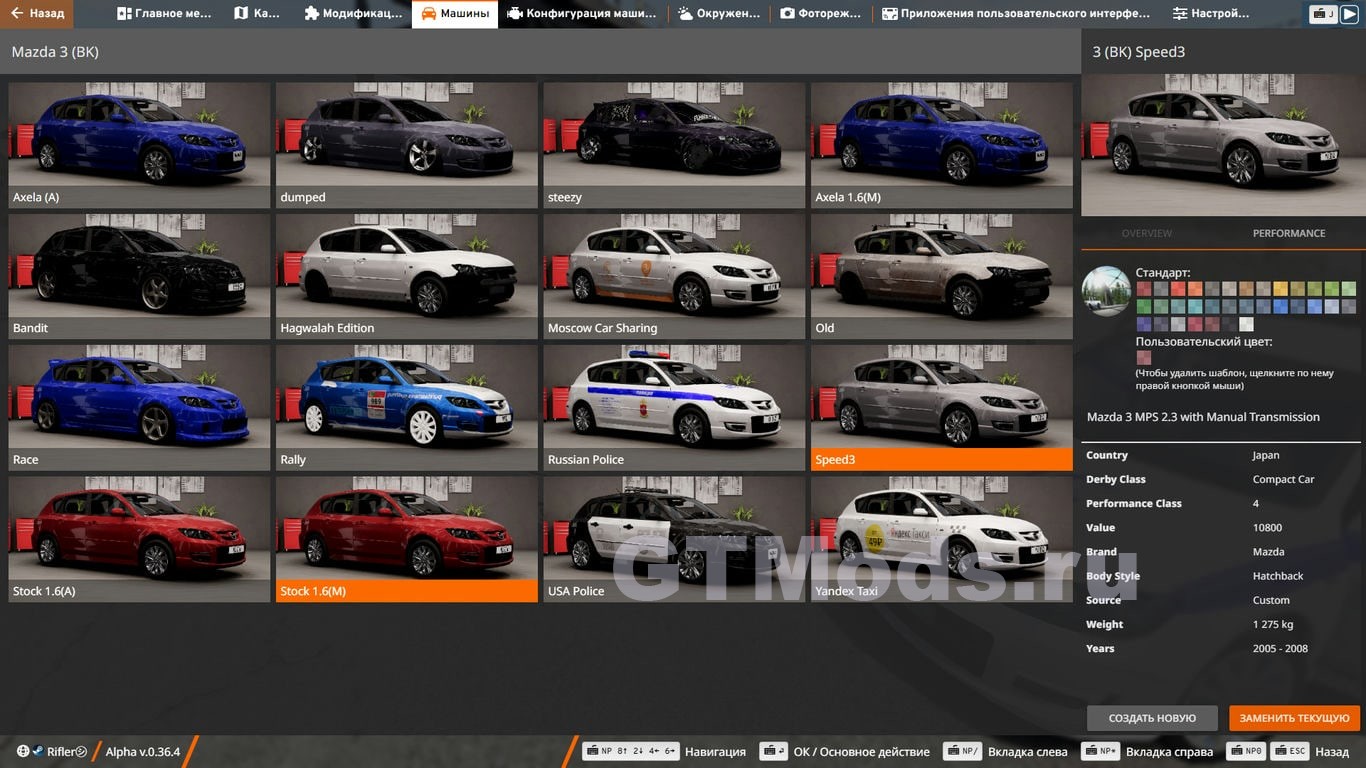
Task: Go back using the Назад arrow button
Action: pos(37,14)
